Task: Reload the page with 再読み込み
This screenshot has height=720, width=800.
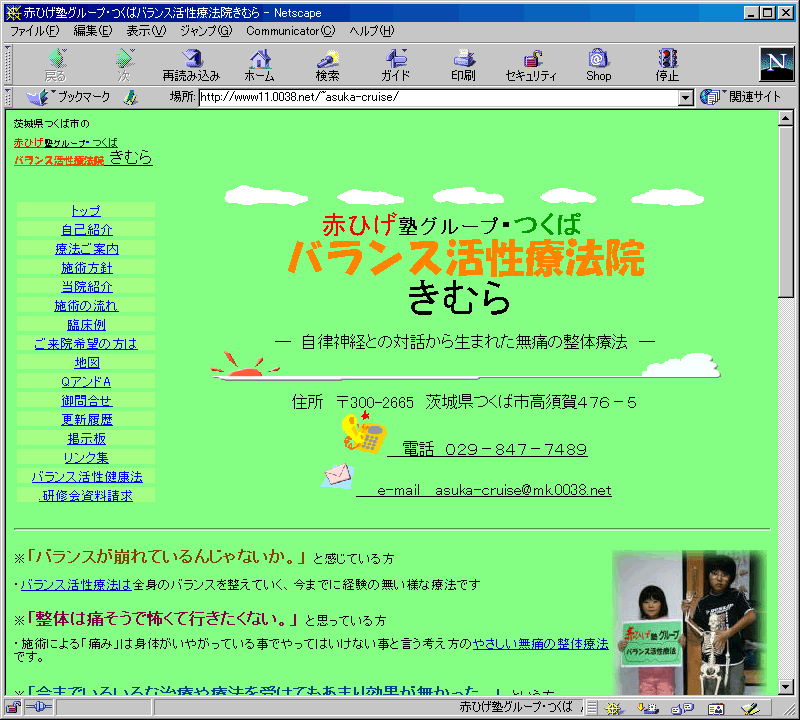Action: (191, 65)
